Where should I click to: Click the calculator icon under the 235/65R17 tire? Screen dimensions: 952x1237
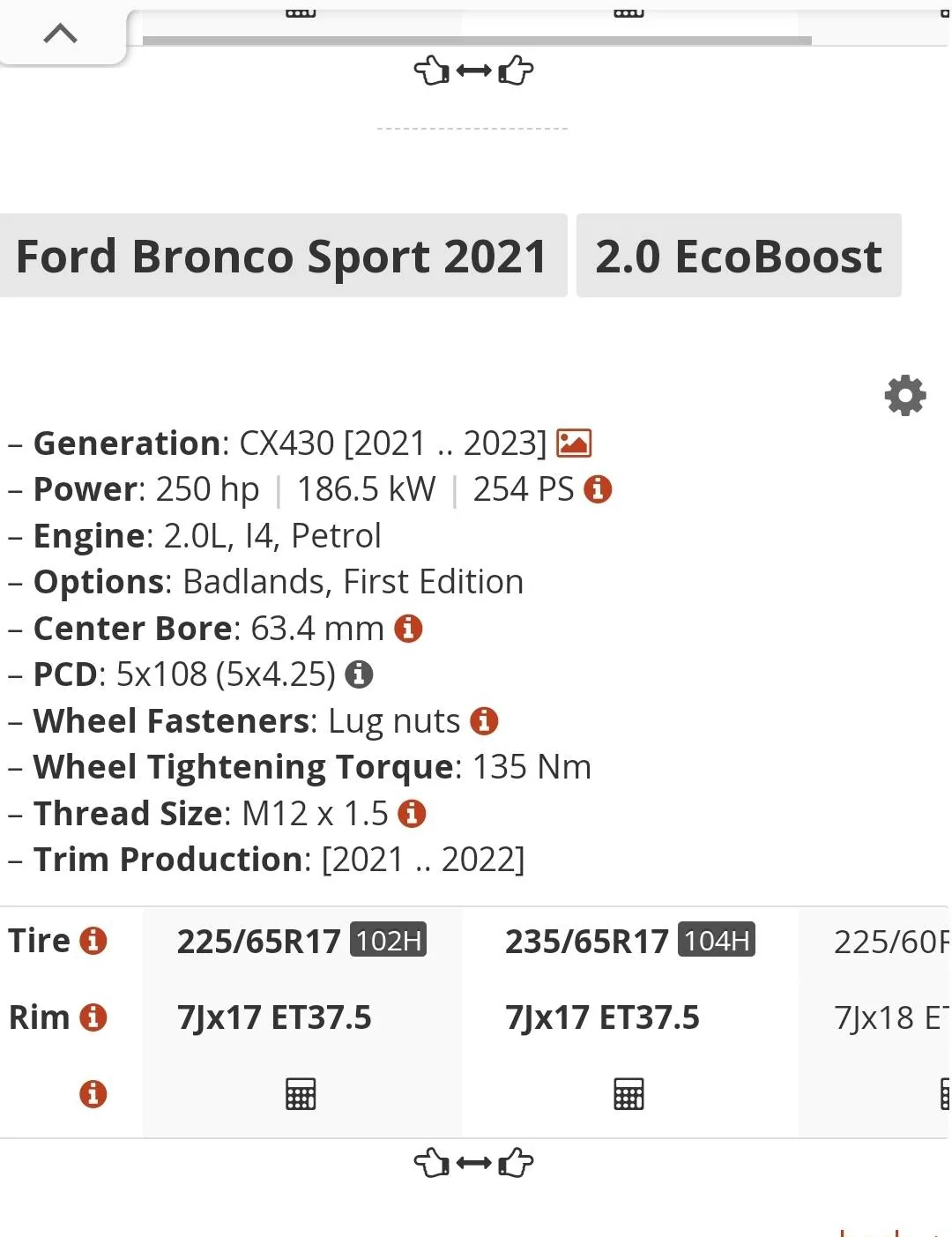coord(627,1094)
